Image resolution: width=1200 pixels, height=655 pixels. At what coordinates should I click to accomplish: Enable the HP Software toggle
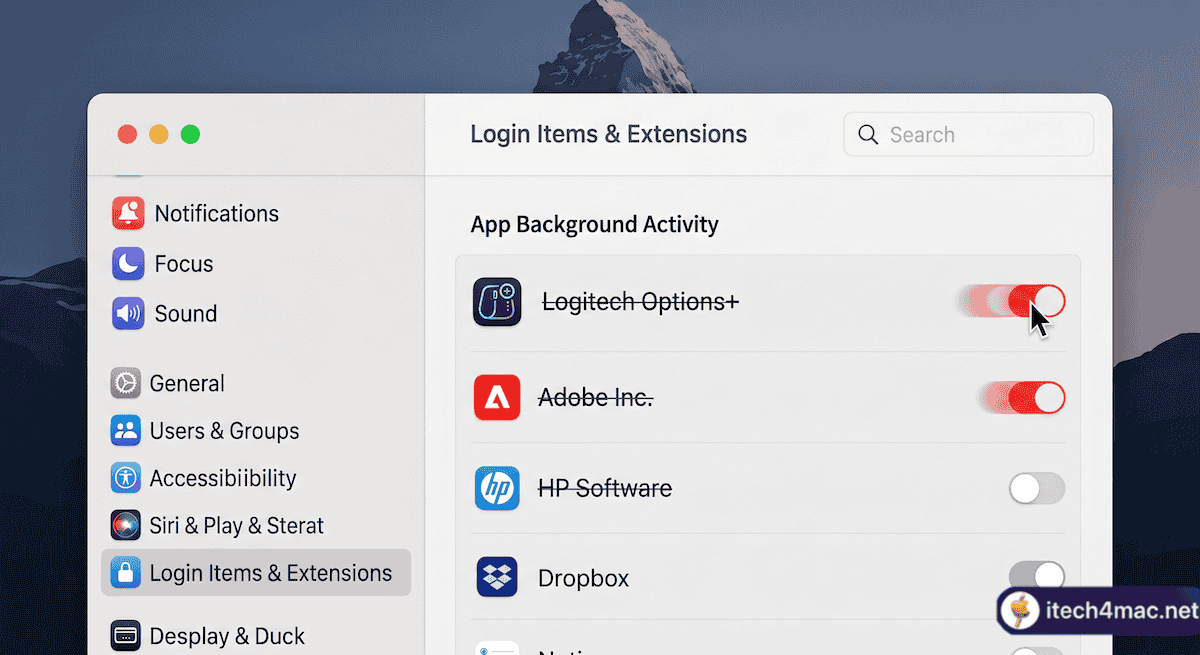point(1037,489)
